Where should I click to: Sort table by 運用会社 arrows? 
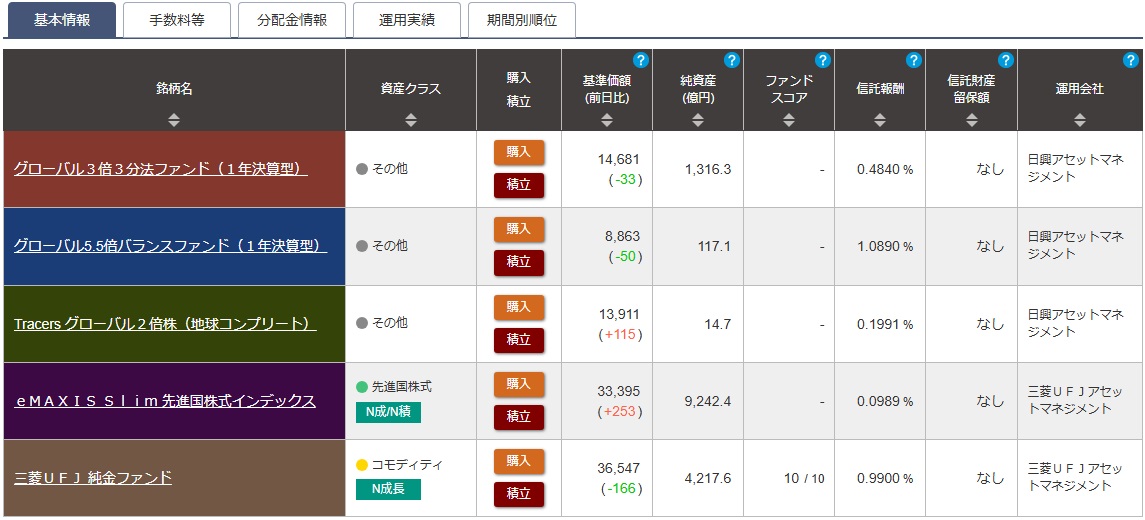pos(1080,120)
